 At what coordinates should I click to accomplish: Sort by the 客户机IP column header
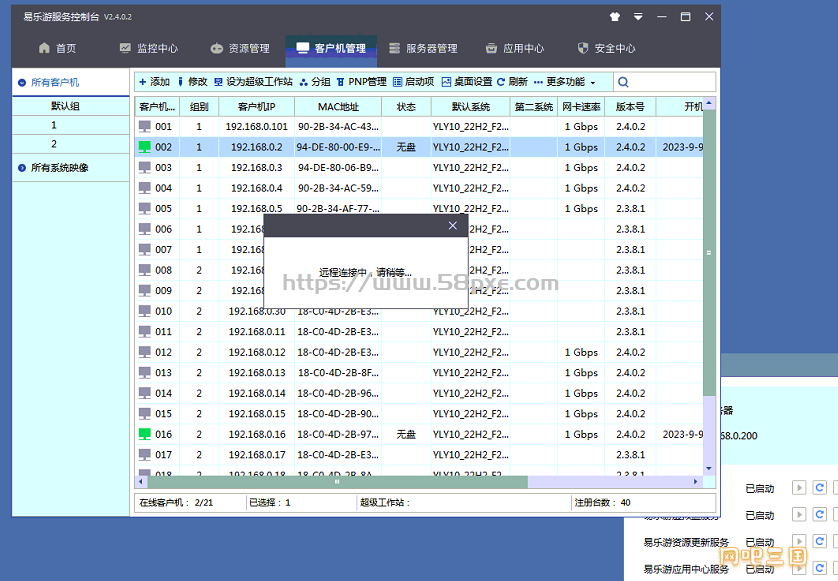[257, 107]
